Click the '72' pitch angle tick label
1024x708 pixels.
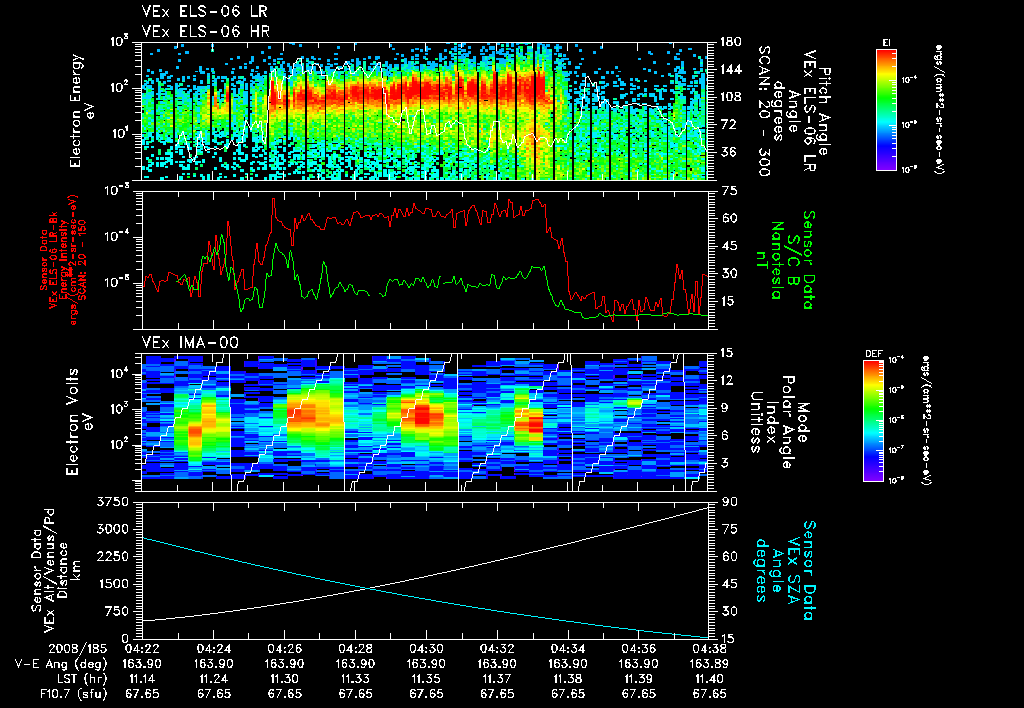pos(726,124)
